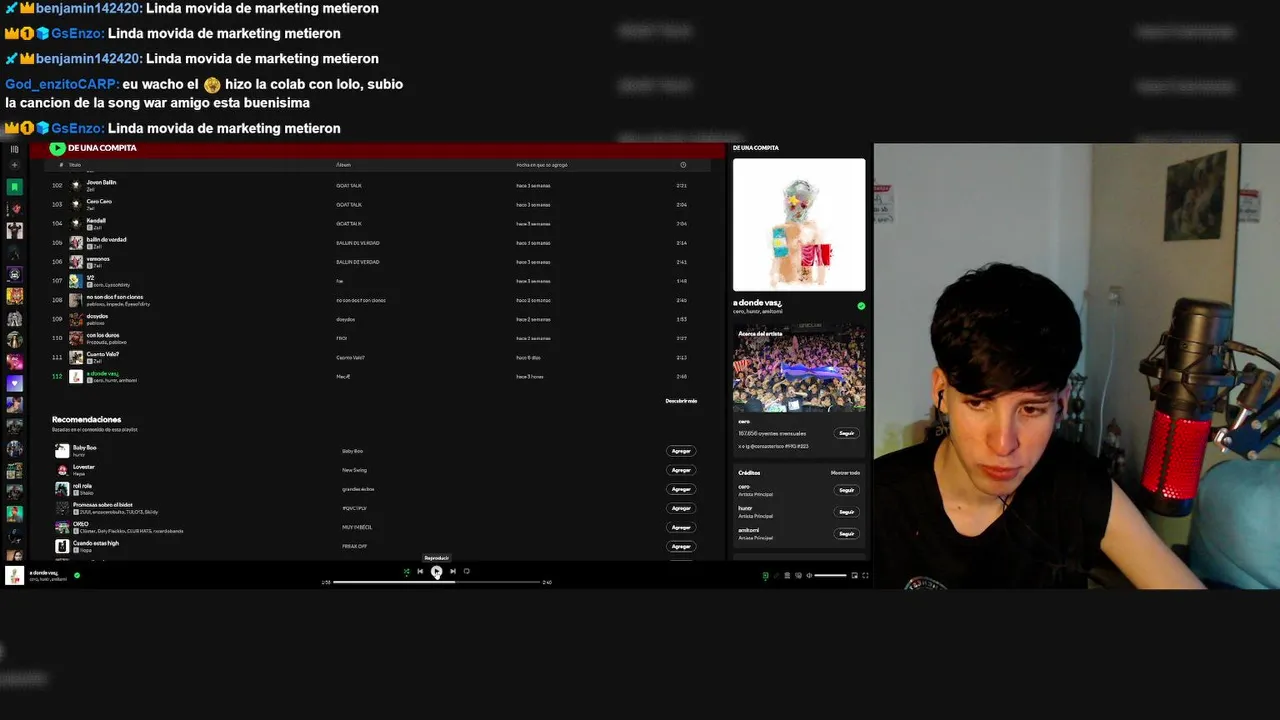Viewport: 1280px width, 720px height.
Task: Sort by the duration clock column icon
Action: point(683,165)
